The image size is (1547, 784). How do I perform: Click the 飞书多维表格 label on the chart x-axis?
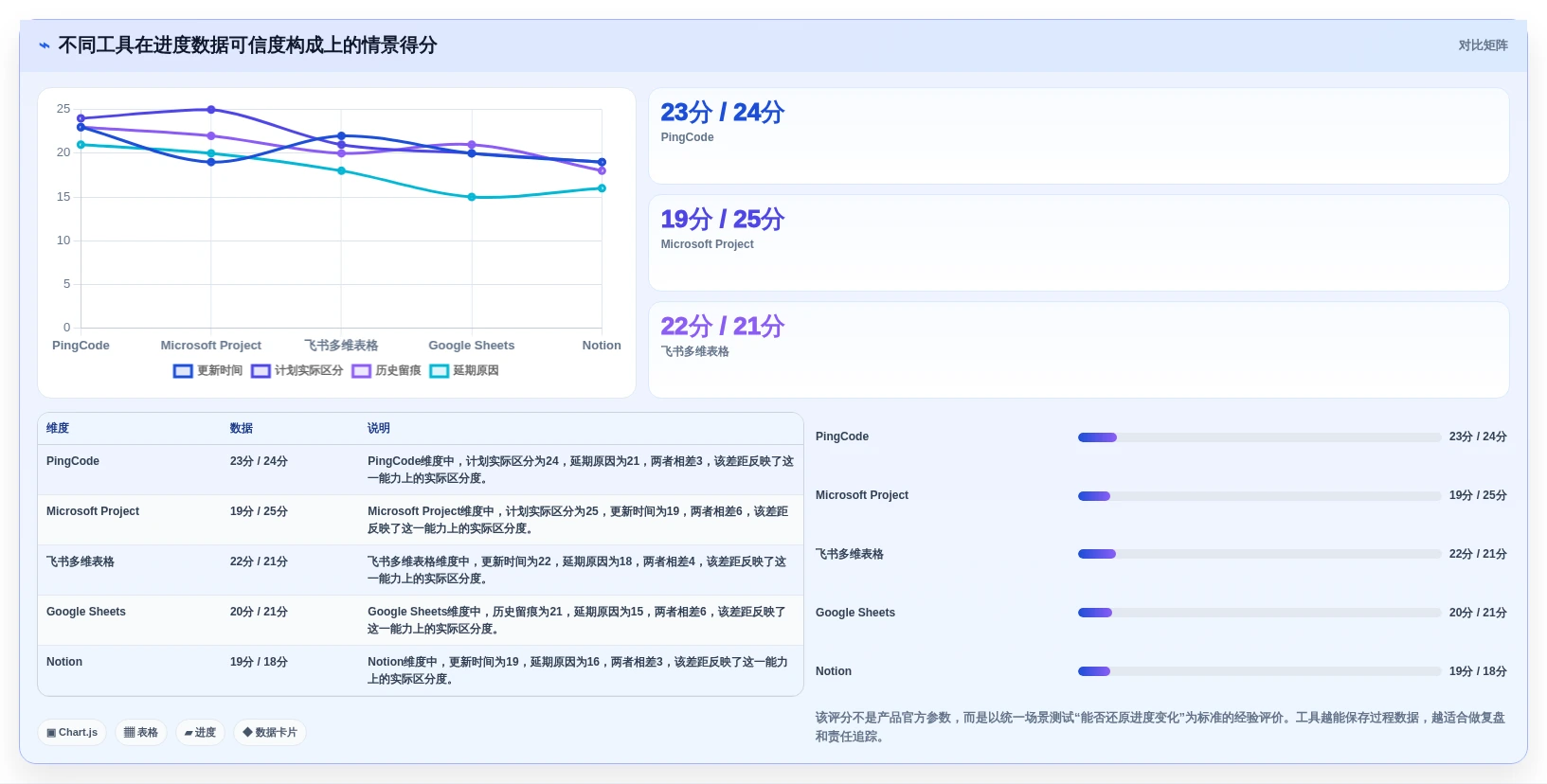tap(341, 346)
